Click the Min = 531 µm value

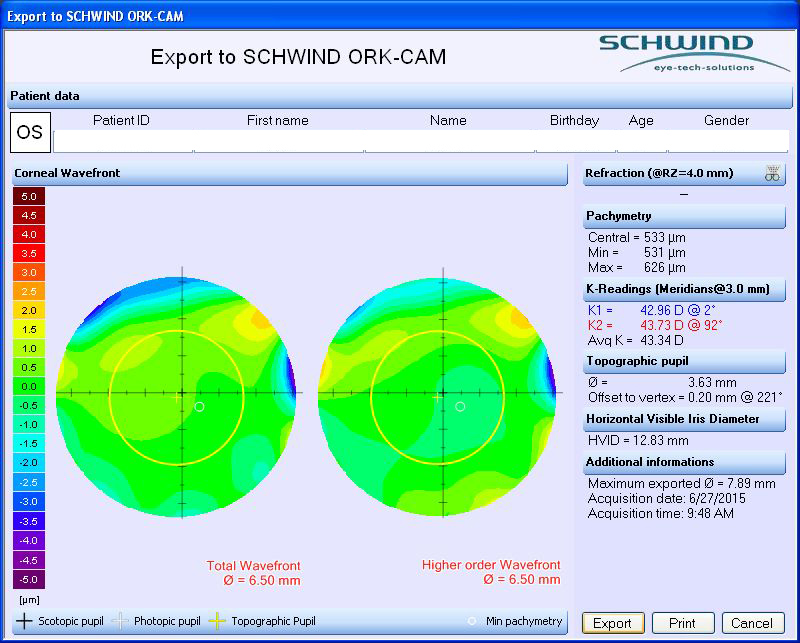[637, 253]
